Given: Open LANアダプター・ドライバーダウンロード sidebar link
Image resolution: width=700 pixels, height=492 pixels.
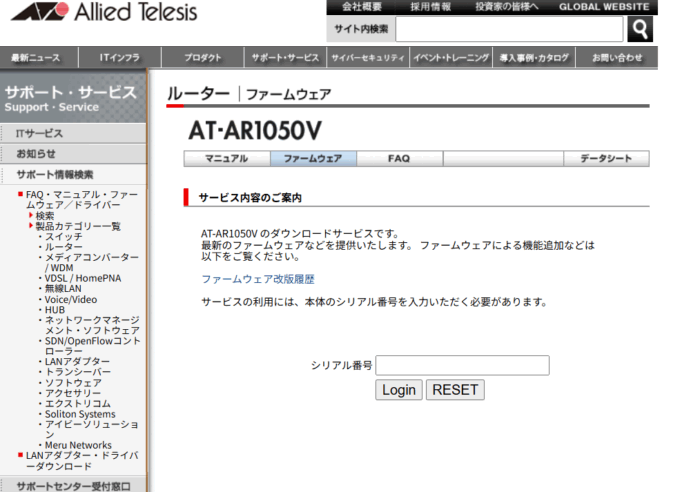Looking at the screenshot, I should [82, 461].
